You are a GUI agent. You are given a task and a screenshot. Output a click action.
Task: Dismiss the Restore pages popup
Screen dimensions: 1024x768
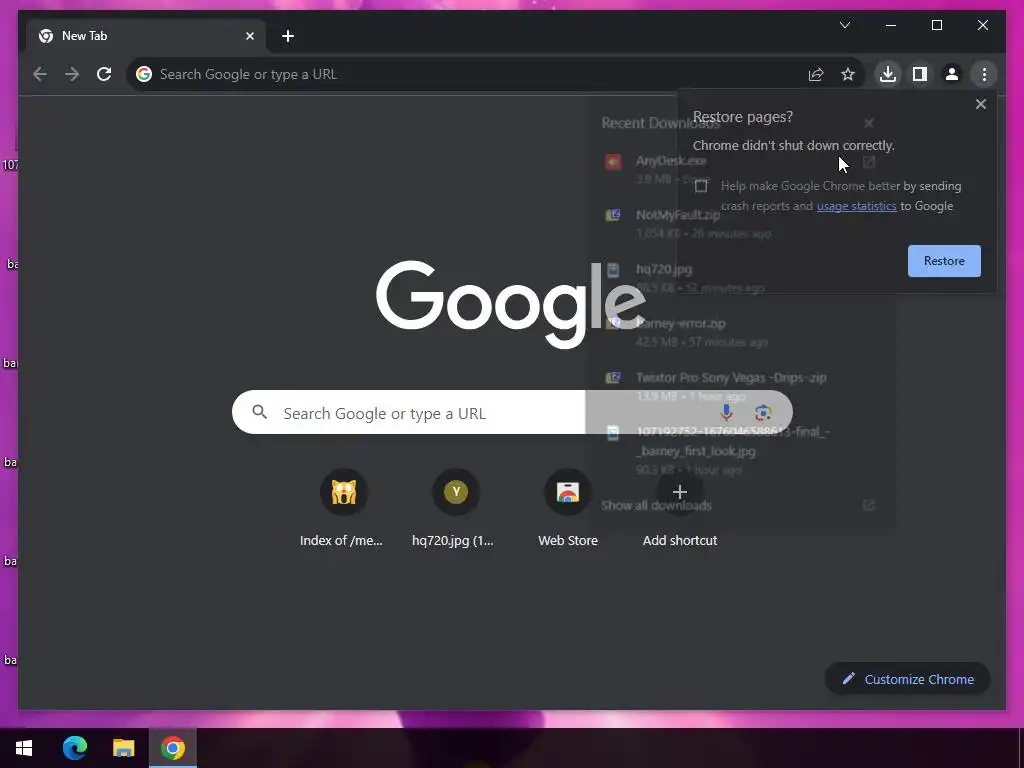coord(980,104)
